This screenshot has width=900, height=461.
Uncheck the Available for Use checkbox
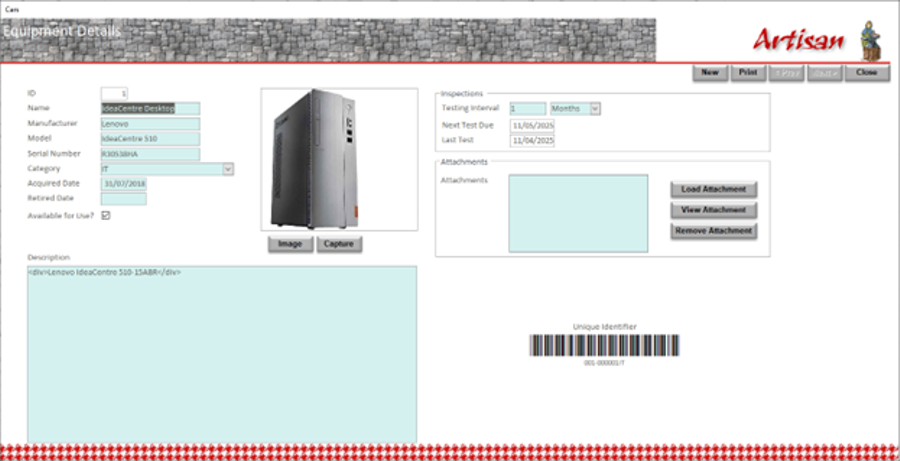(x=106, y=215)
